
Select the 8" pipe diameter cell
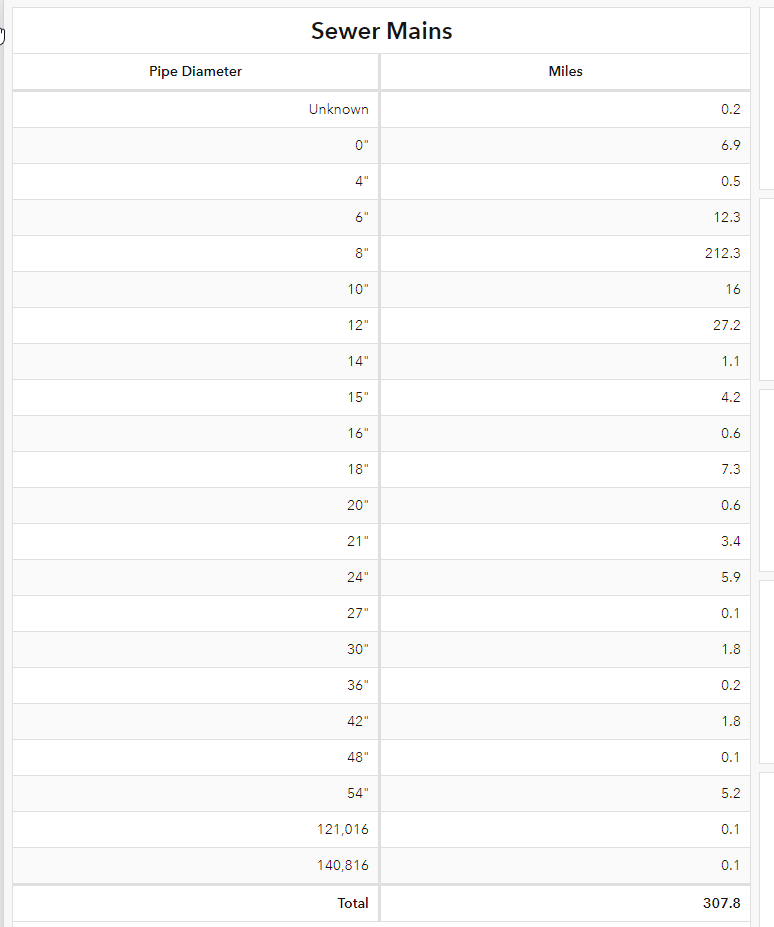pyautogui.click(x=360, y=254)
